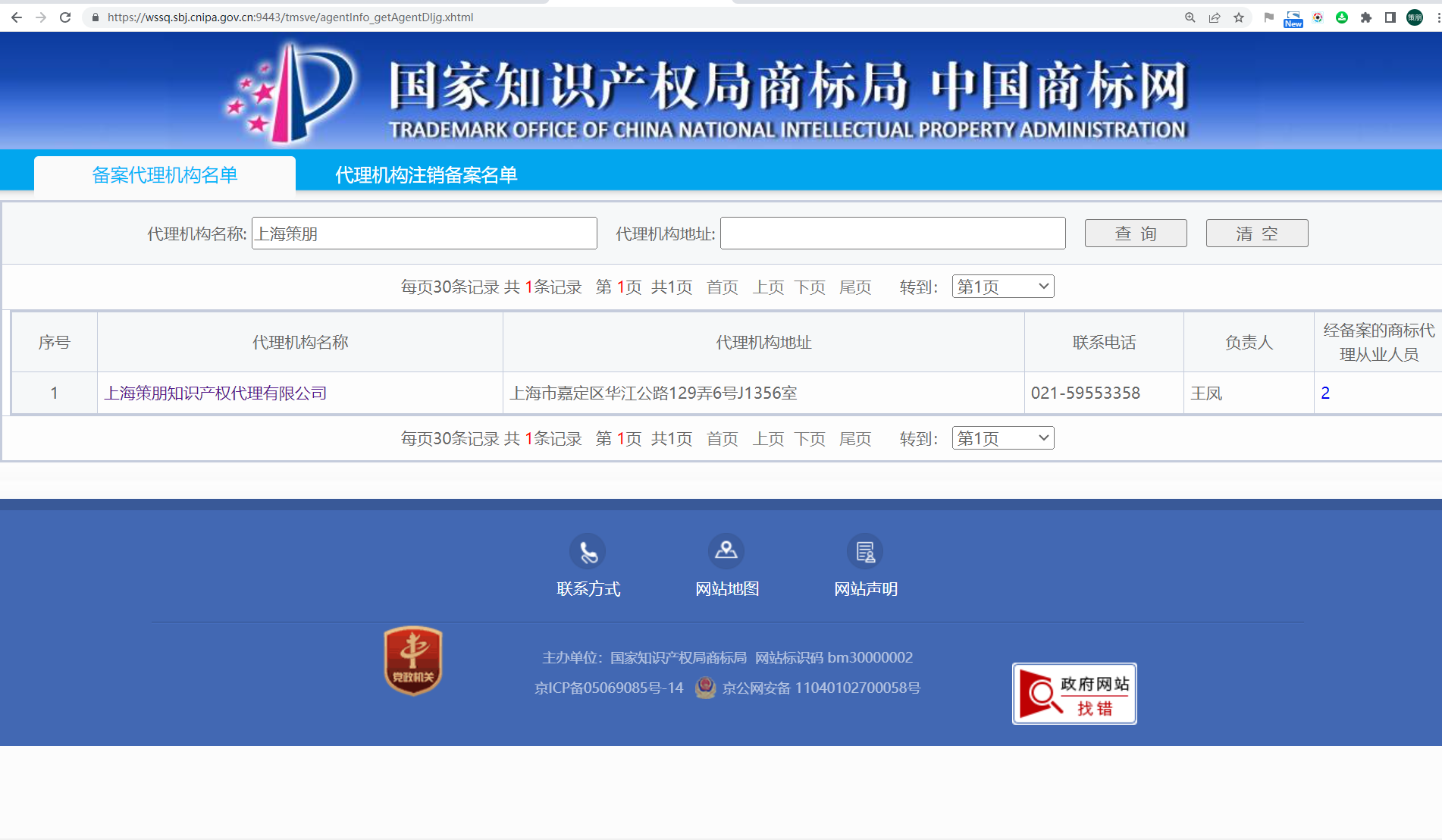Open the bottom 转到 page dropdown
The height and width of the screenshot is (840, 1442).
point(1002,437)
